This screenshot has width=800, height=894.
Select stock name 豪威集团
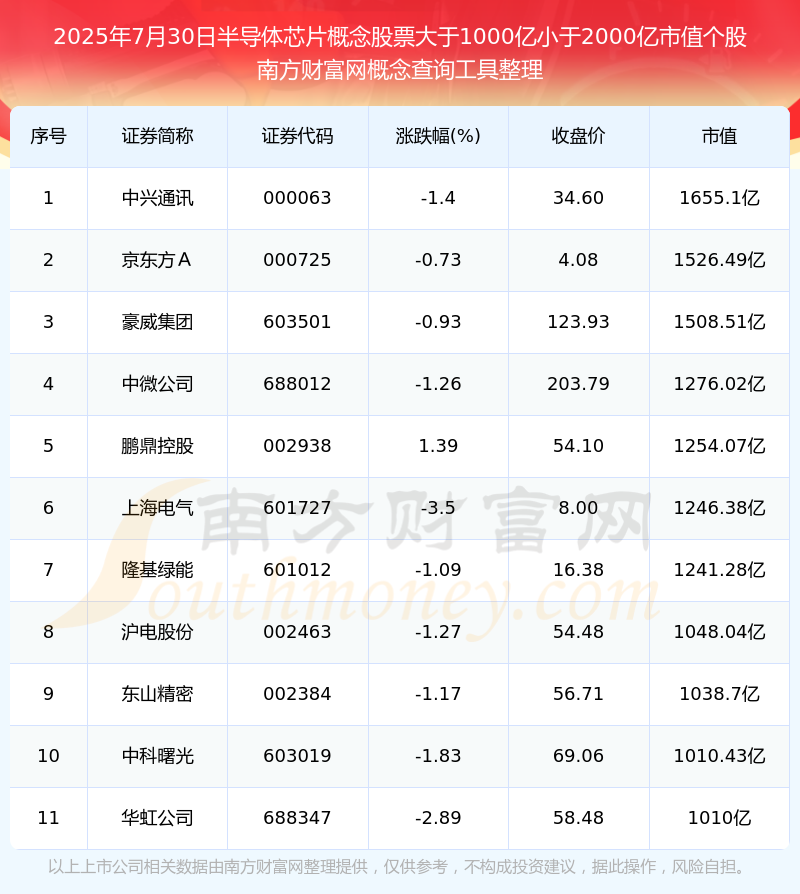click(x=157, y=322)
